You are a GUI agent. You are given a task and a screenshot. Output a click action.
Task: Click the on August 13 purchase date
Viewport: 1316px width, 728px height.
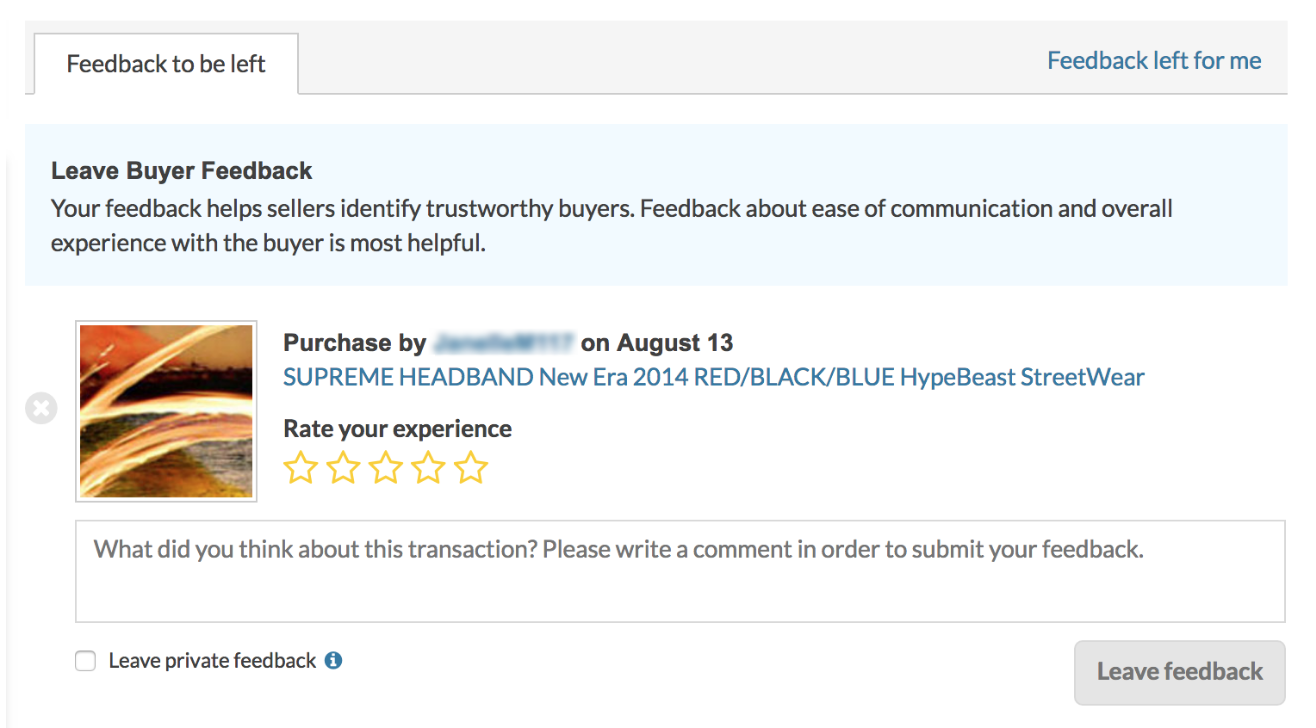[x=657, y=343]
